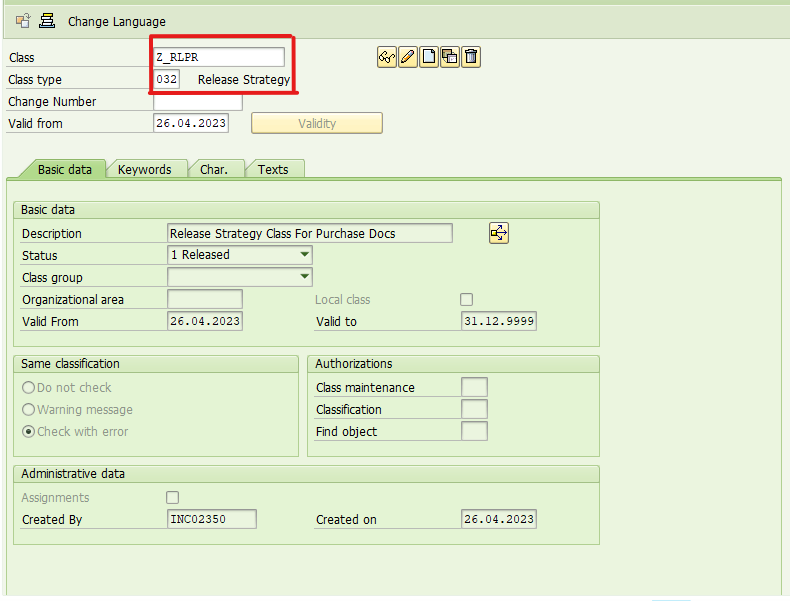Click the Class field containing Z_RLPR
Image resolution: width=790 pixels, height=601 pixels.
219,57
